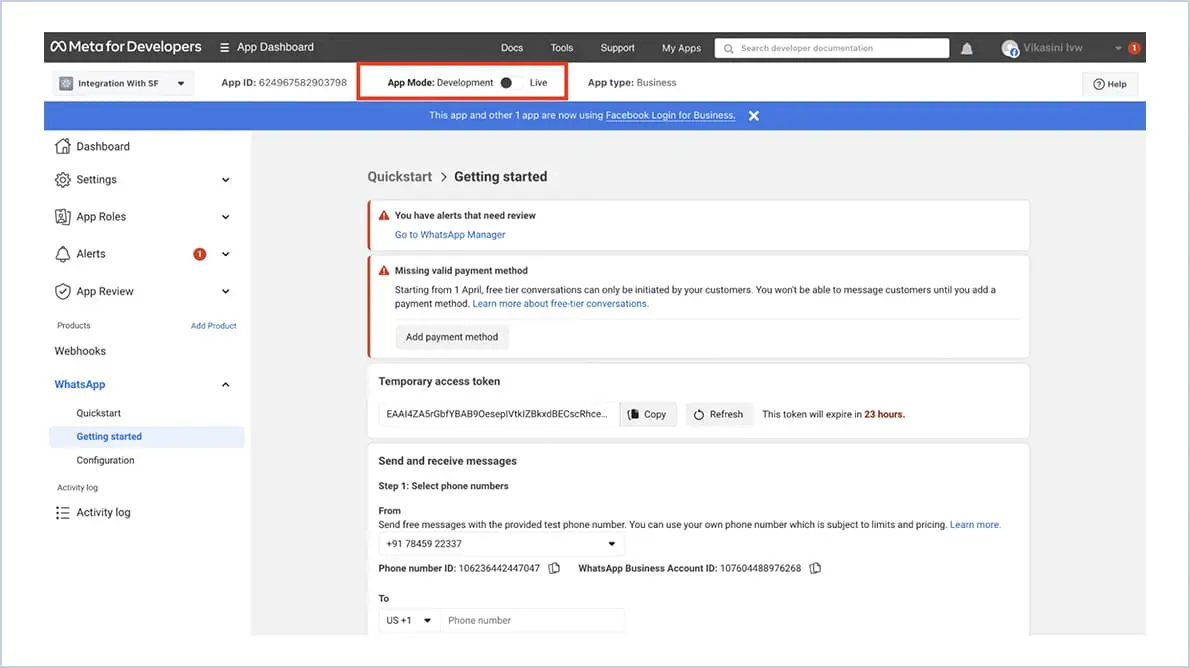
Task: Click the To phone number input field
Action: click(x=531, y=620)
